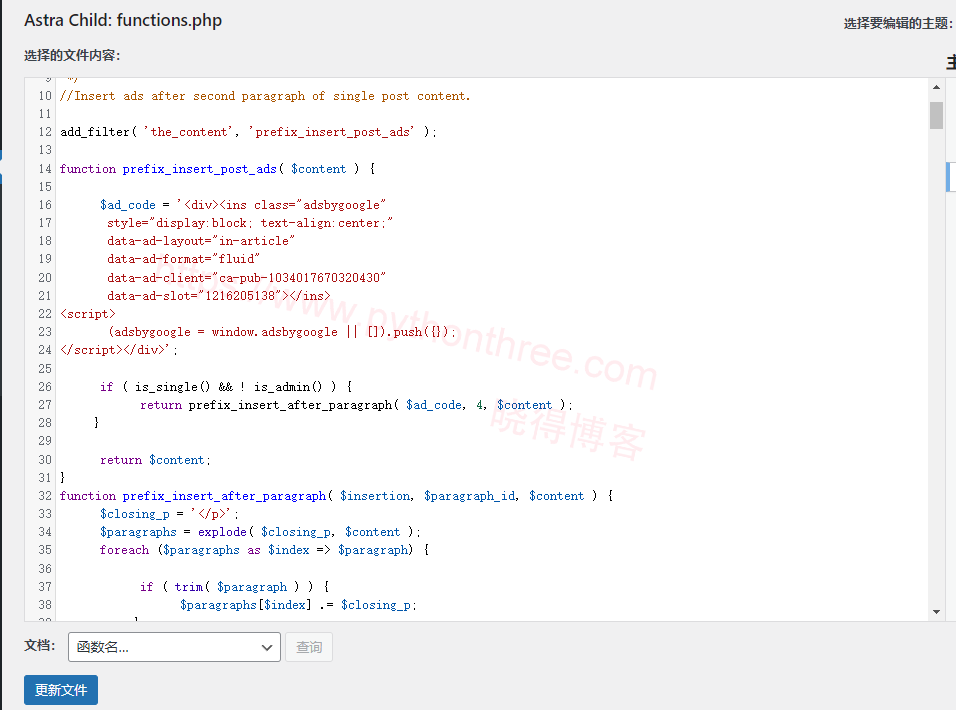Click line number 25 in the gutter
The width and height of the screenshot is (956, 710).
[x=45, y=368]
